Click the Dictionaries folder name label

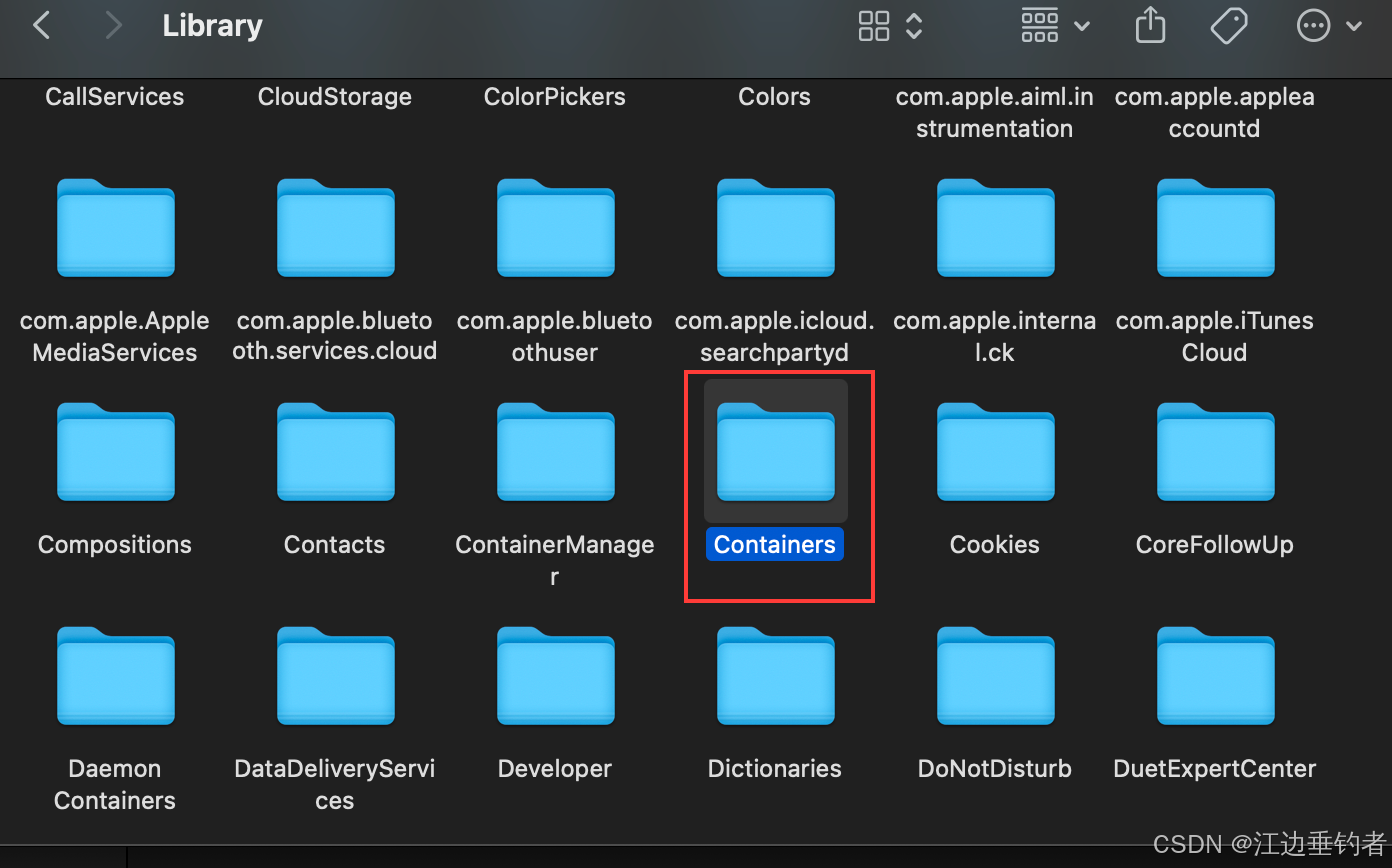[775, 769]
